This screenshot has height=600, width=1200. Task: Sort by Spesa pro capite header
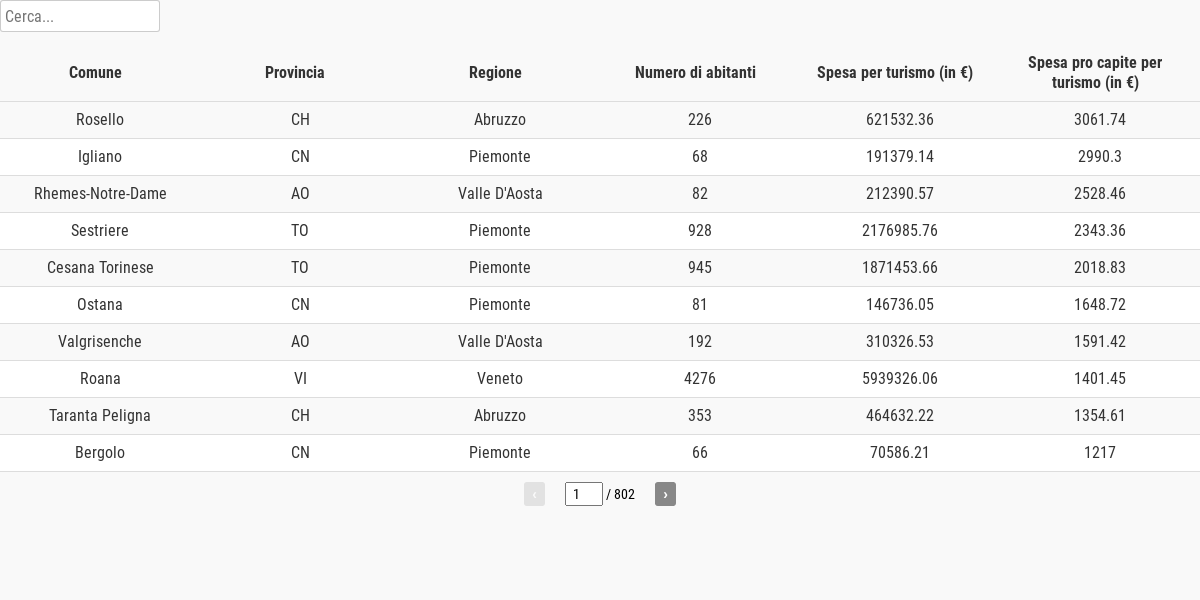pos(1095,72)
